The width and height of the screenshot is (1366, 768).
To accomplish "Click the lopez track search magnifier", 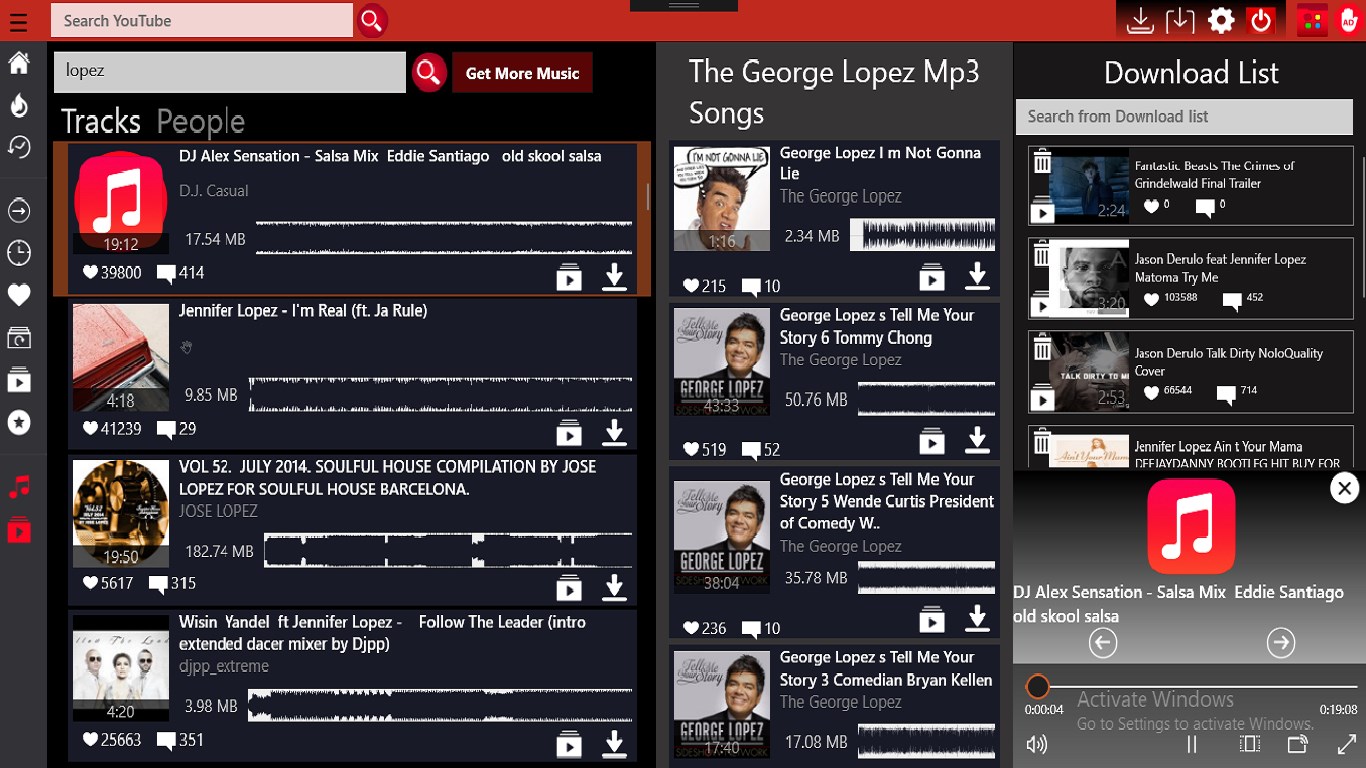I will pyautogui.click(x=429, y=72).
